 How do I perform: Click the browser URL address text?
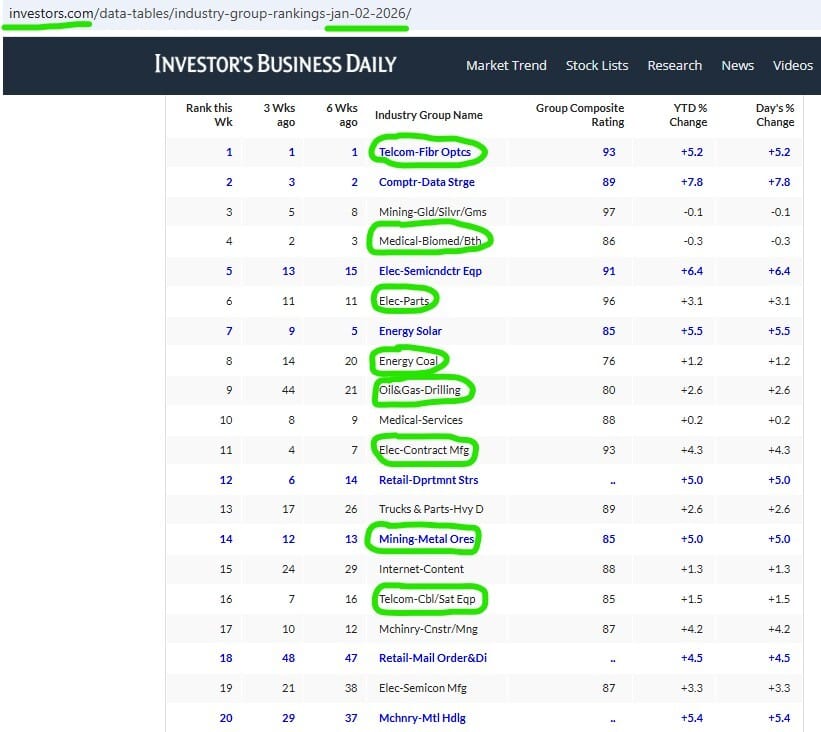click(x=210, y=13)
